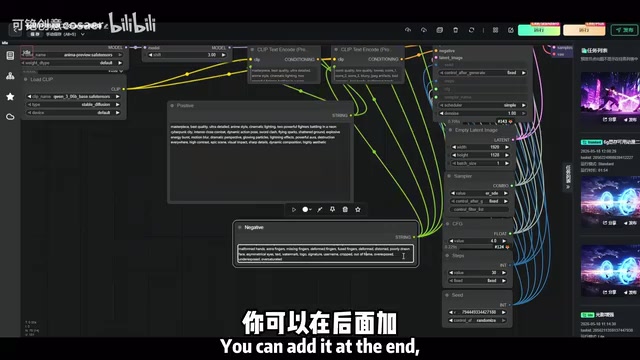
Task: Open the cloud icon in left sidebar
Action: (x=10, y=117)
